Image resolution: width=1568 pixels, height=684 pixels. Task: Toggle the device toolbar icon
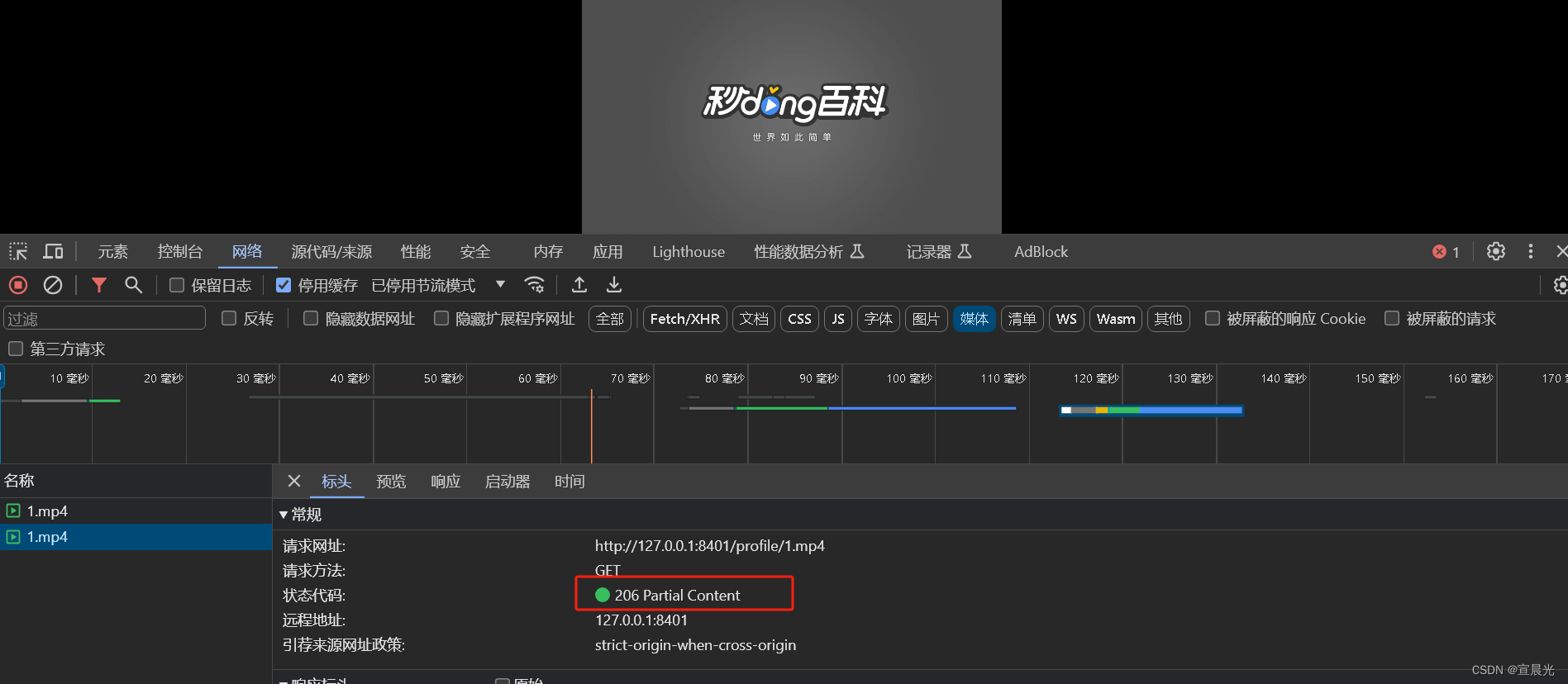pos(54,251)
